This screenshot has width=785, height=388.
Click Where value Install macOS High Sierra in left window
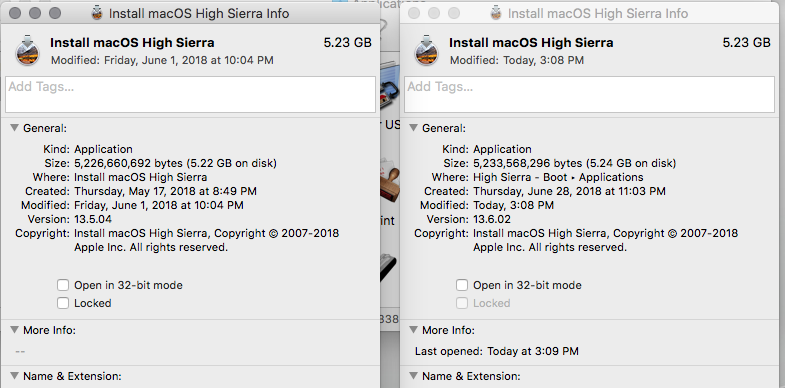(x=141, y=177)
